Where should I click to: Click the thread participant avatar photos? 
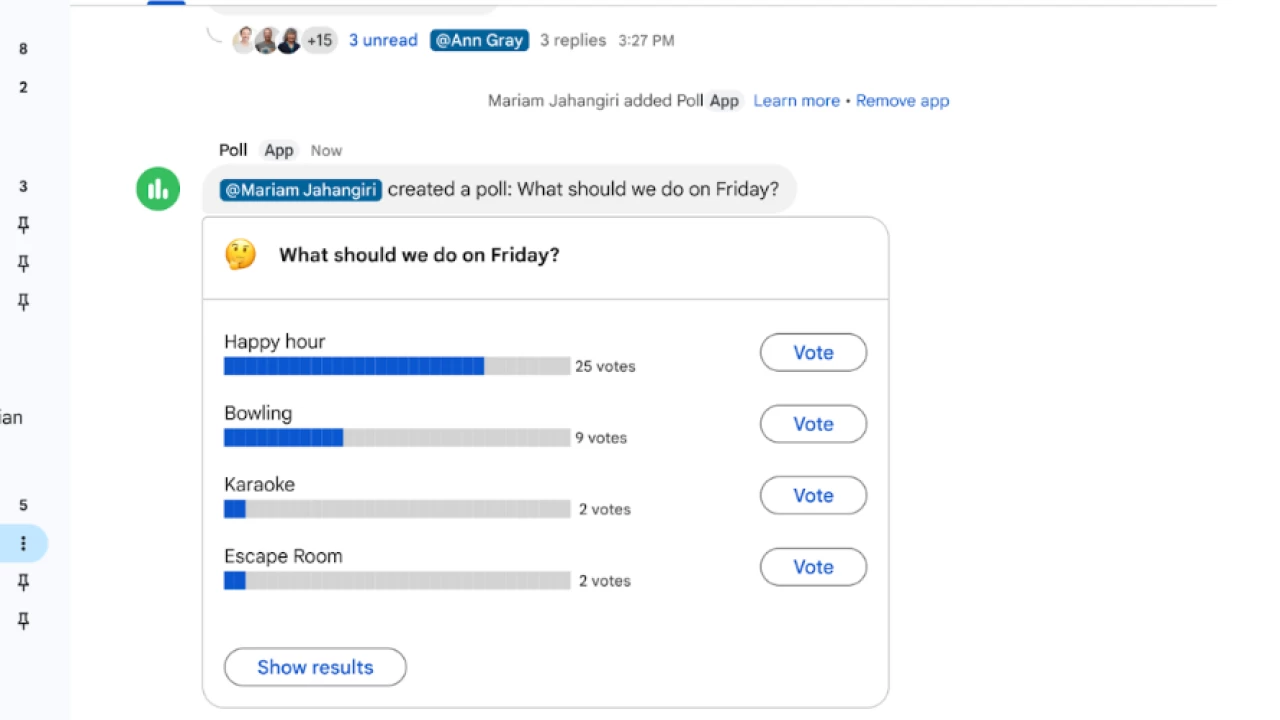pyautogui.click(x=266, y=40)
